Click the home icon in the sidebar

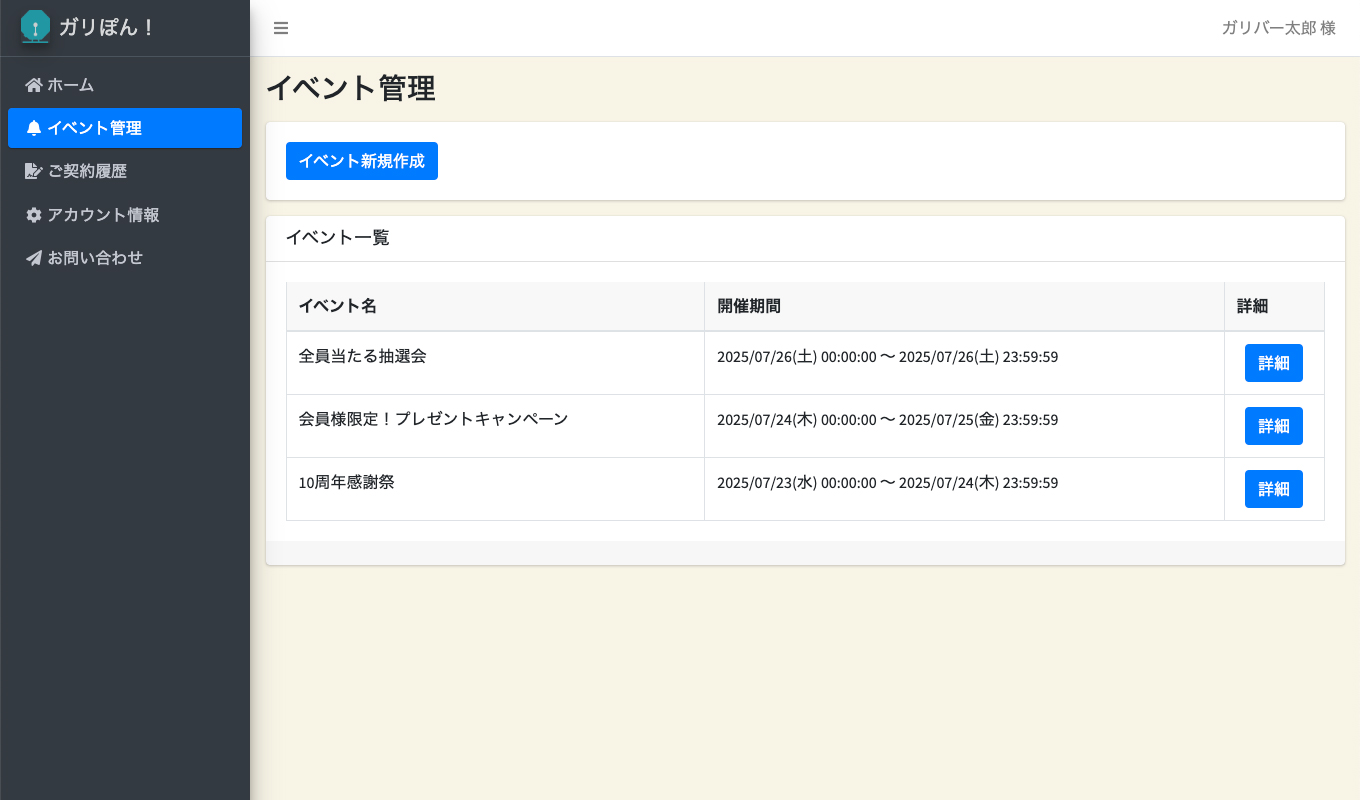pyautogui.click(x=33, y=85)
